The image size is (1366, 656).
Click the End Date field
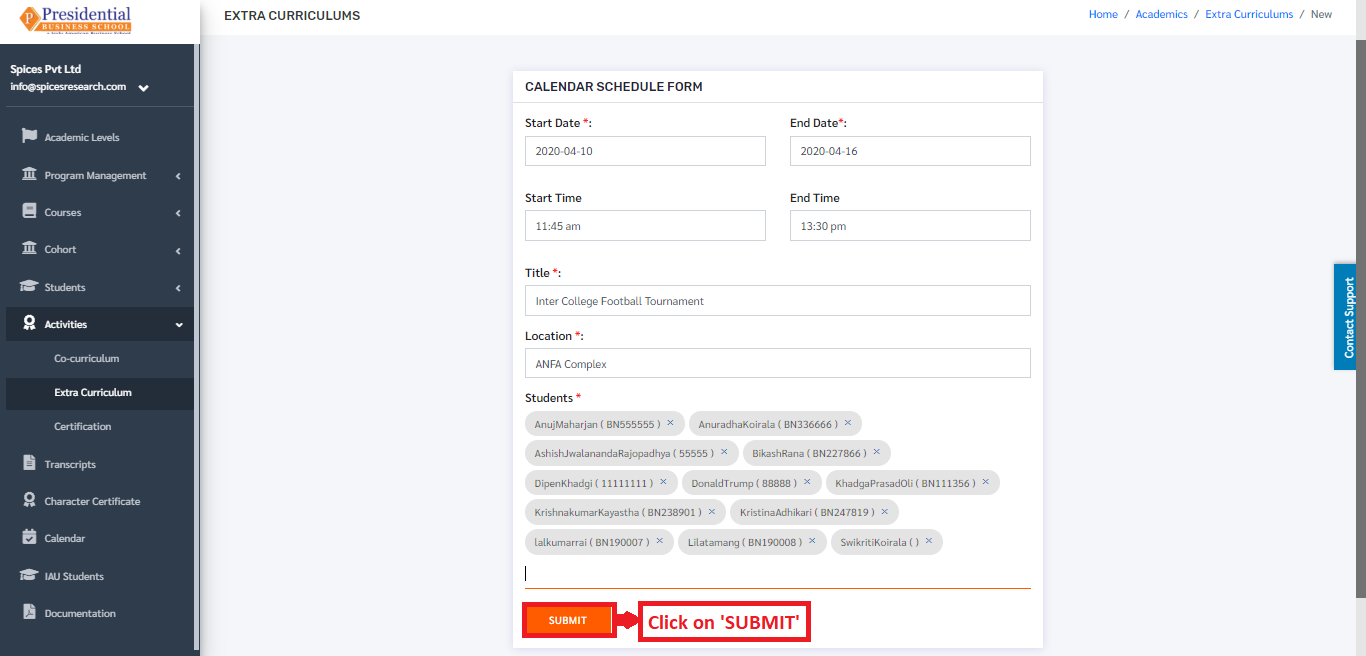click(x=910, y=151)
